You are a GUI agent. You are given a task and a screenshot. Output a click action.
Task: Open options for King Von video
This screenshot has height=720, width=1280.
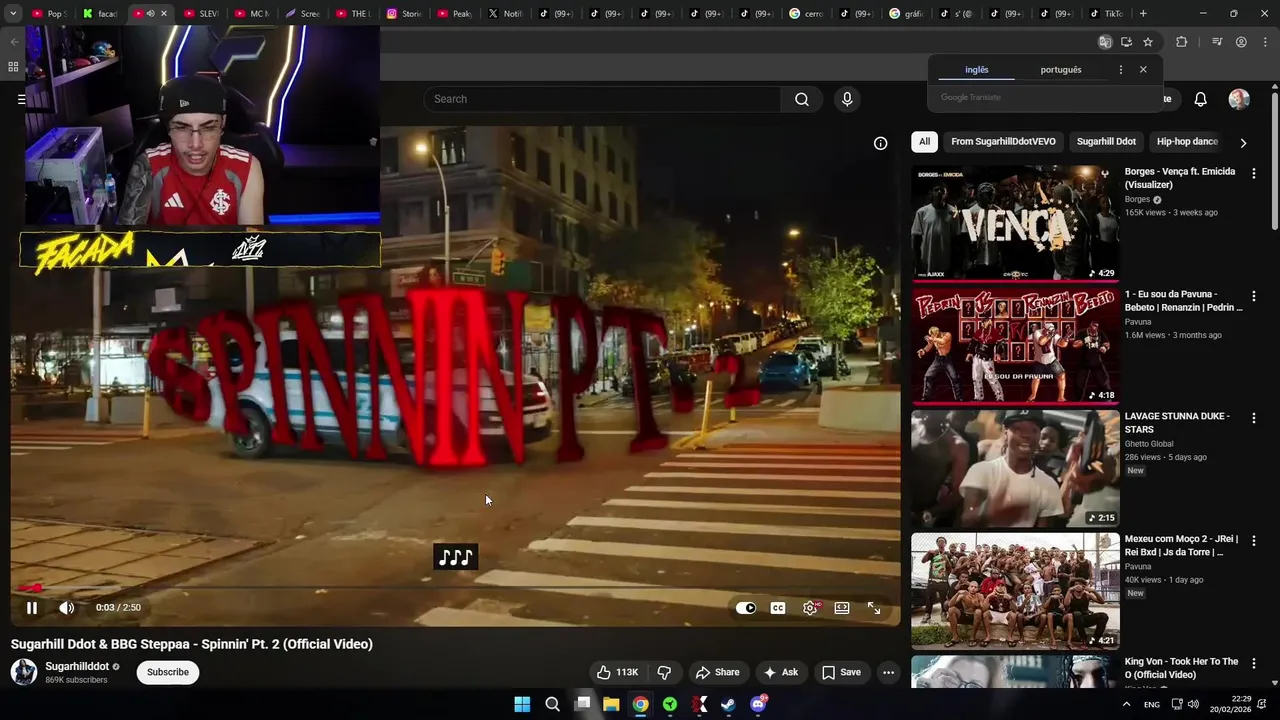click(1253, 663)
